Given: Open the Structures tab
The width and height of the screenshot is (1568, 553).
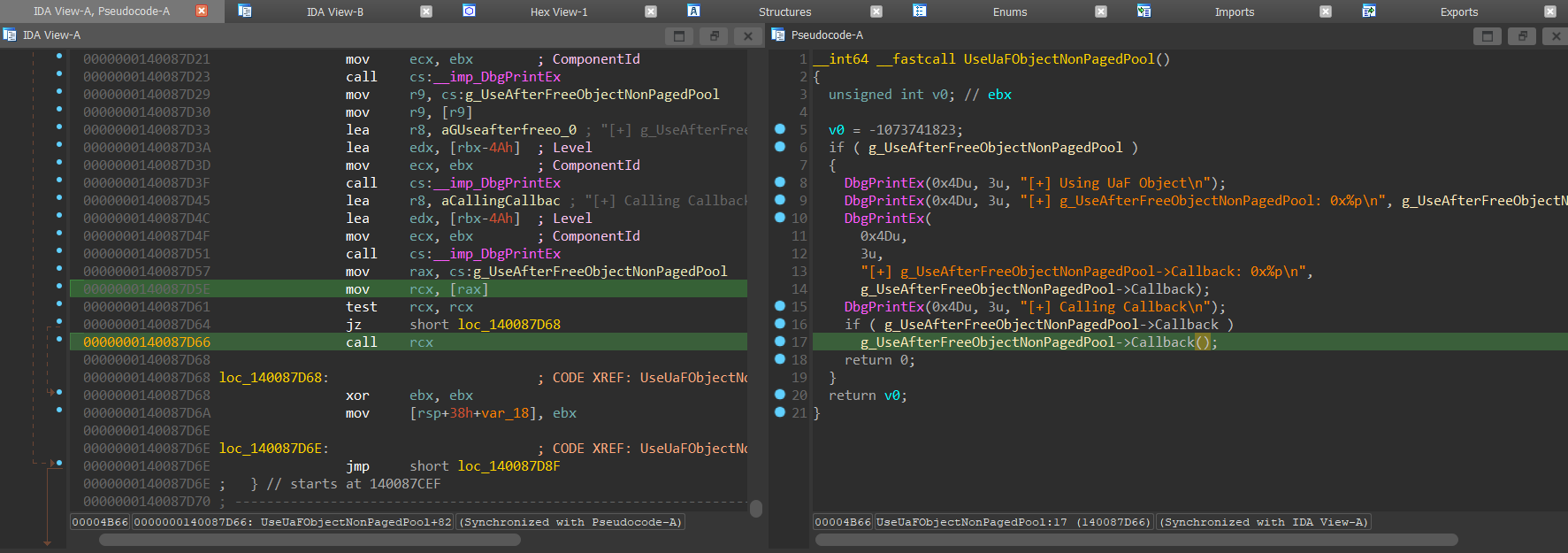Looking at the screenshot, I should [784, 12].
